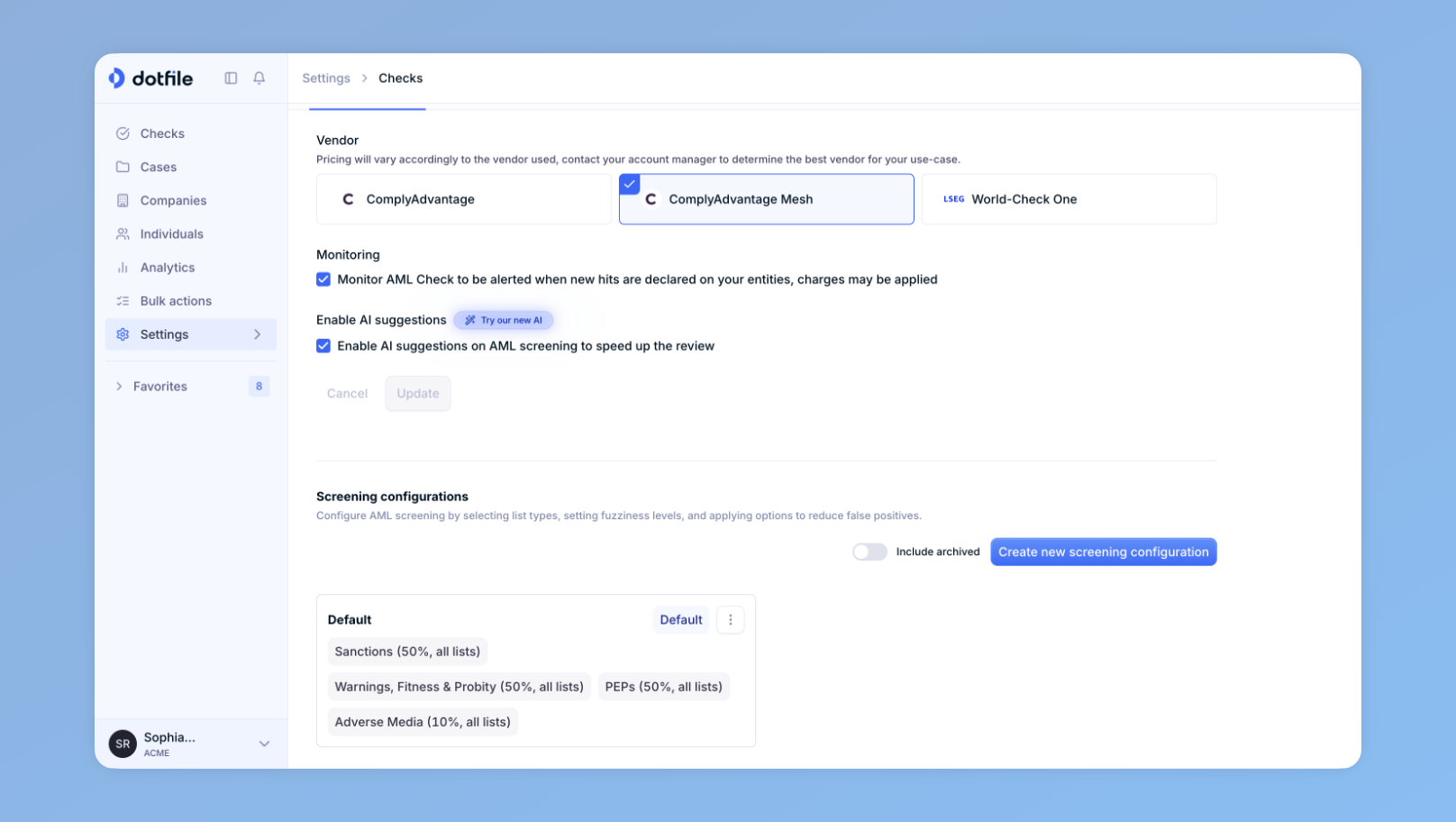
Task: Open Companies in sidebar
Action: tap(191, 200)
